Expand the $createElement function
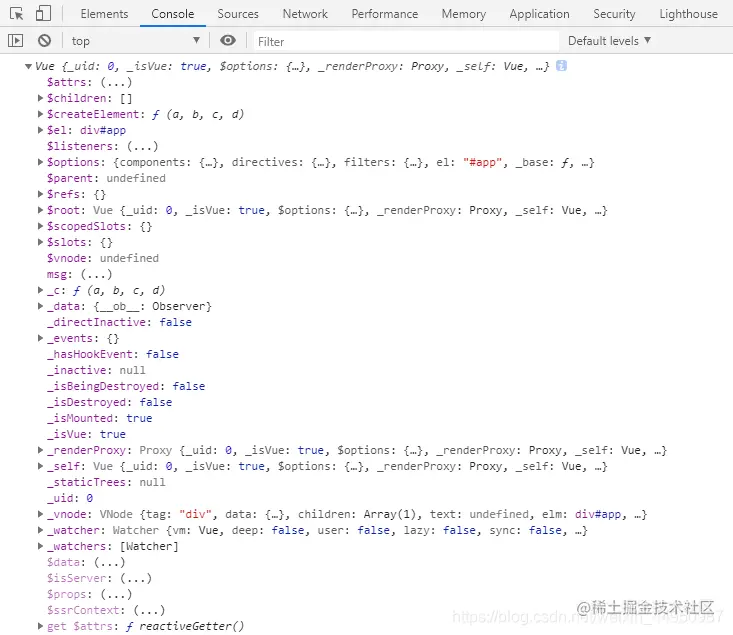 (40, 114)
